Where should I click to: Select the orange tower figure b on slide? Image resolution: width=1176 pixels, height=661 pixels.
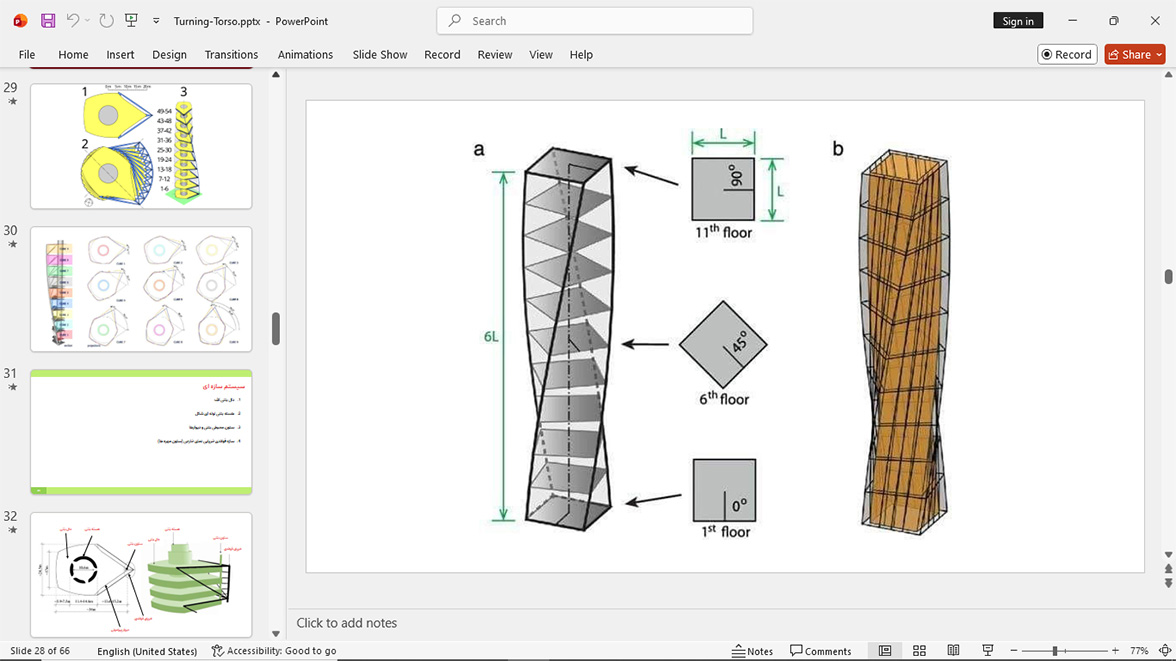click(x=904, y=341)
